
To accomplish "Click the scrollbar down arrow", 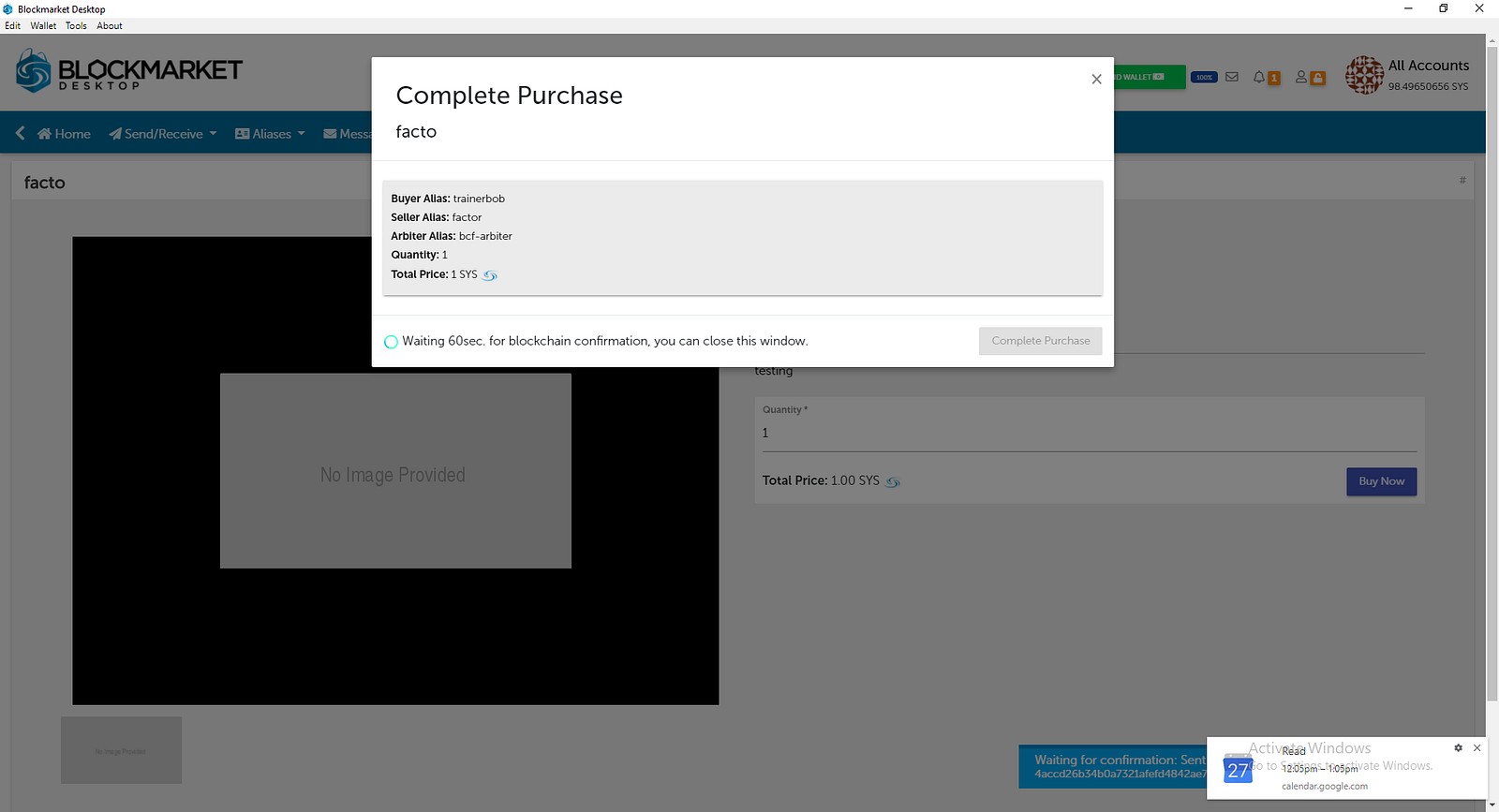I will (x=1492, y=805).
